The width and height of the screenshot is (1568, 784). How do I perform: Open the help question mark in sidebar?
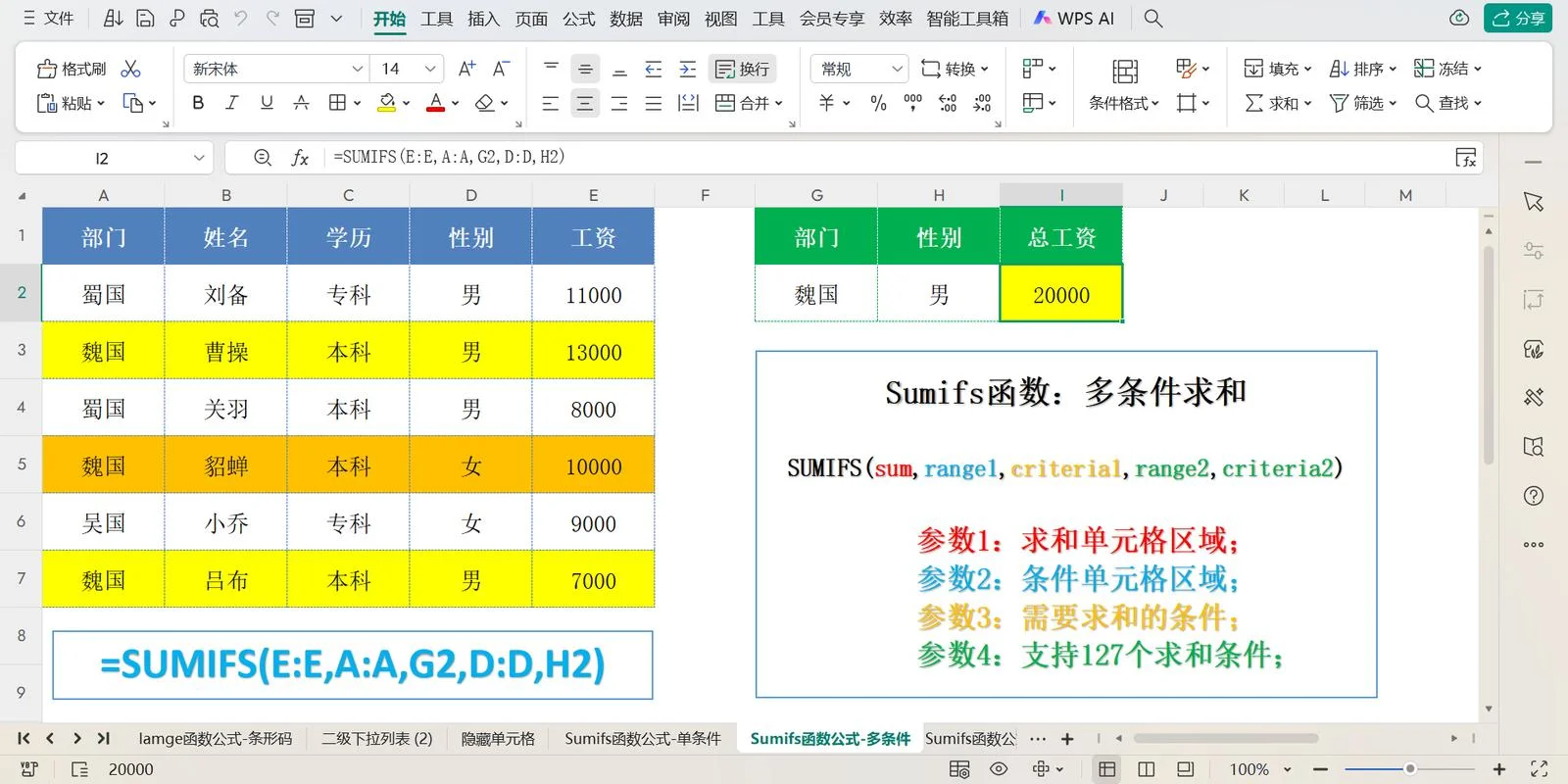coord(1534,496)
